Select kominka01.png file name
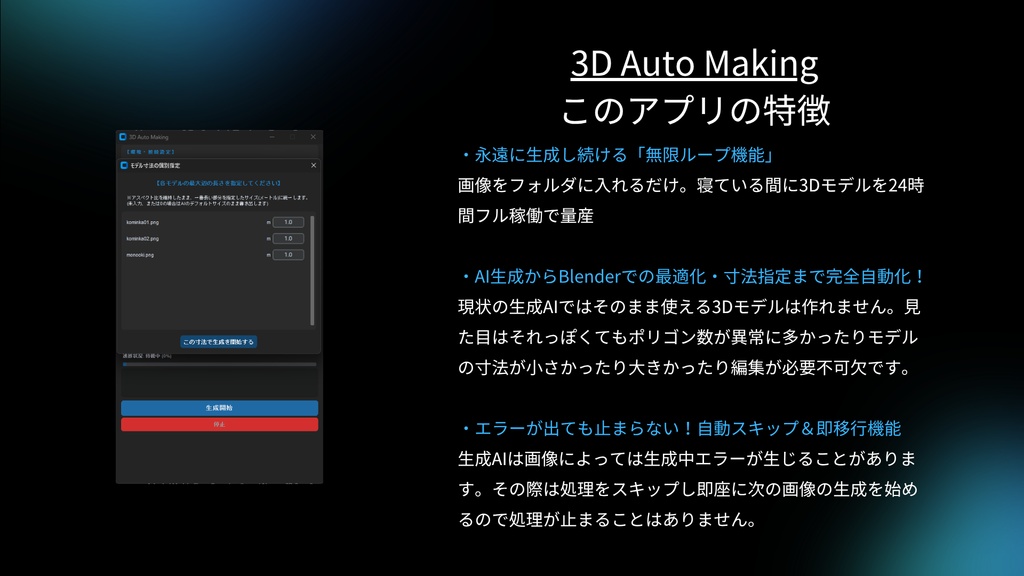 pyautogui.click(x=142, y=223)
